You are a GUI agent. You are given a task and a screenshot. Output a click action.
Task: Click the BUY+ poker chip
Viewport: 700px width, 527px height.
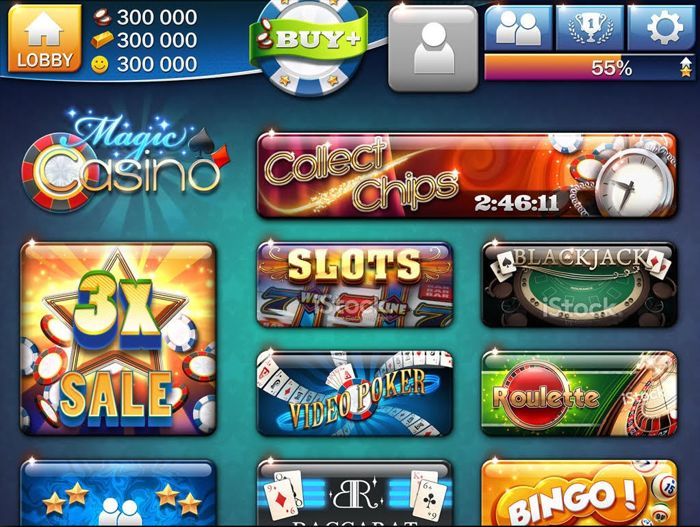click(309, 45)
